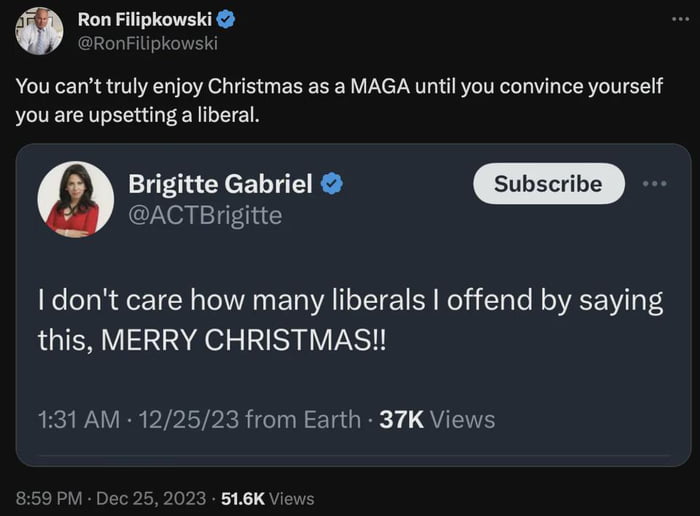Open the @RonFilipkowski handle link
This screenshot has height=516, width=700.
[x=147, y=43]
